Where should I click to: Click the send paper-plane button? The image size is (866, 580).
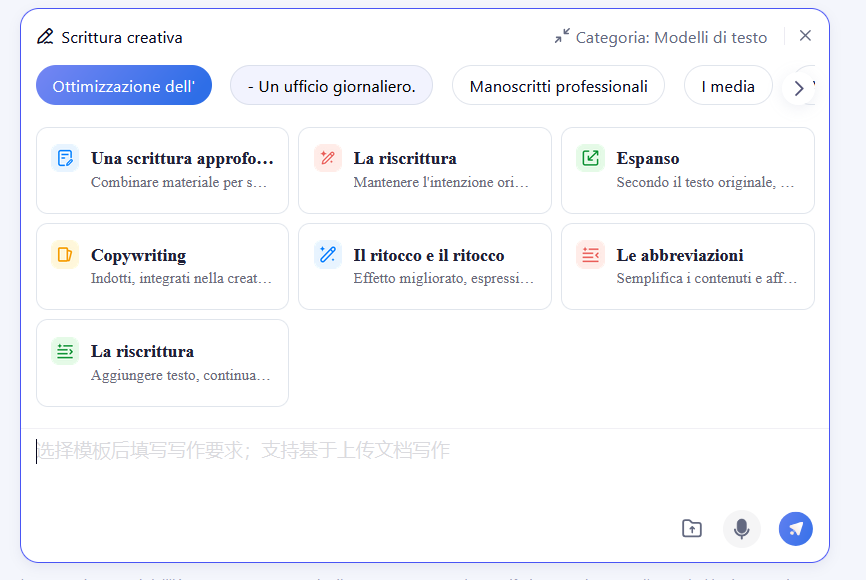pos(795,528)
